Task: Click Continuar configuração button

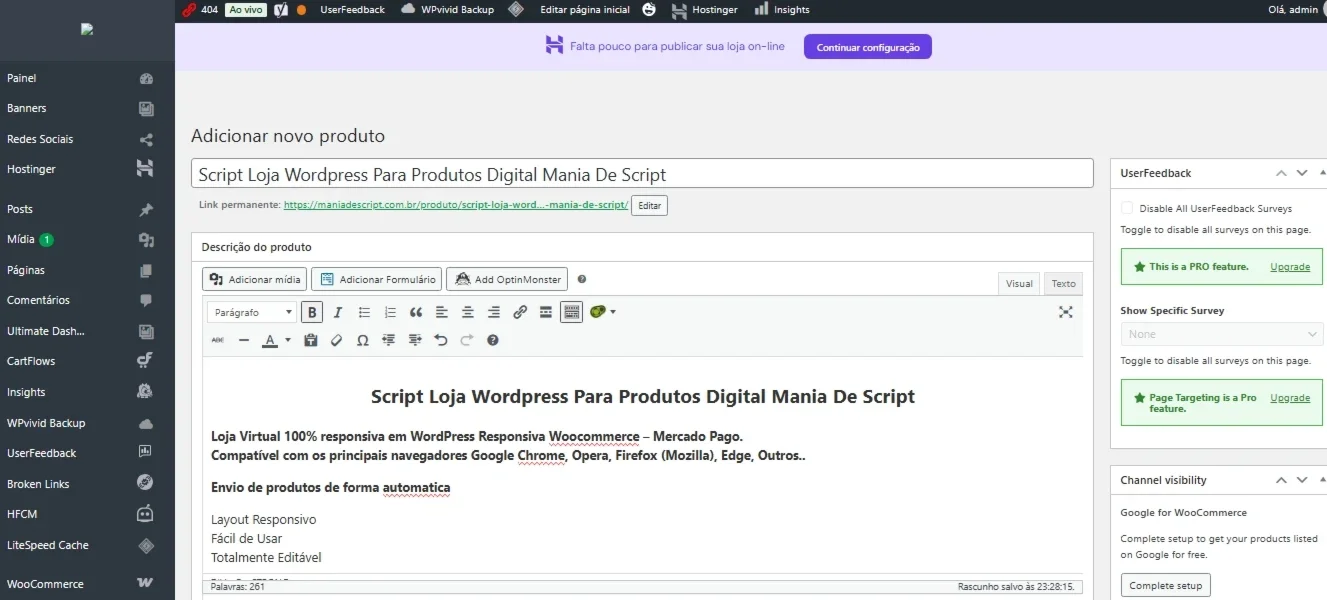Action: coord(868,47)
